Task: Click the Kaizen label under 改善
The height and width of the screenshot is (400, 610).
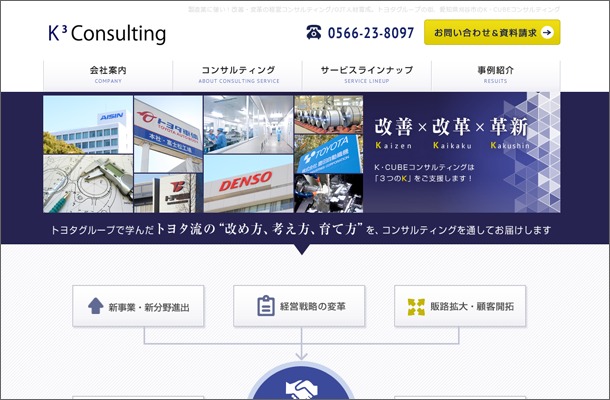Action: click(x=393, y=146)
